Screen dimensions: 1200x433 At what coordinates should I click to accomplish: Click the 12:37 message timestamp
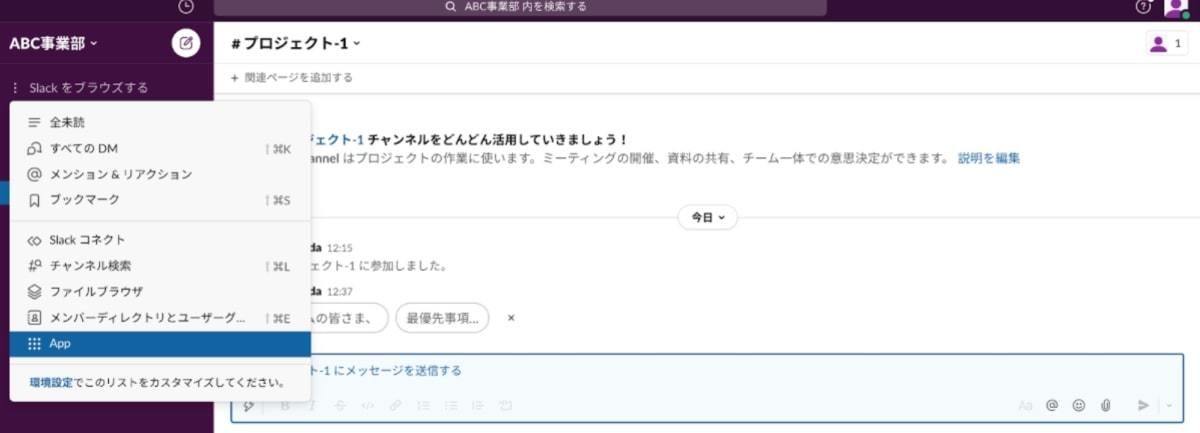point(340,292)
